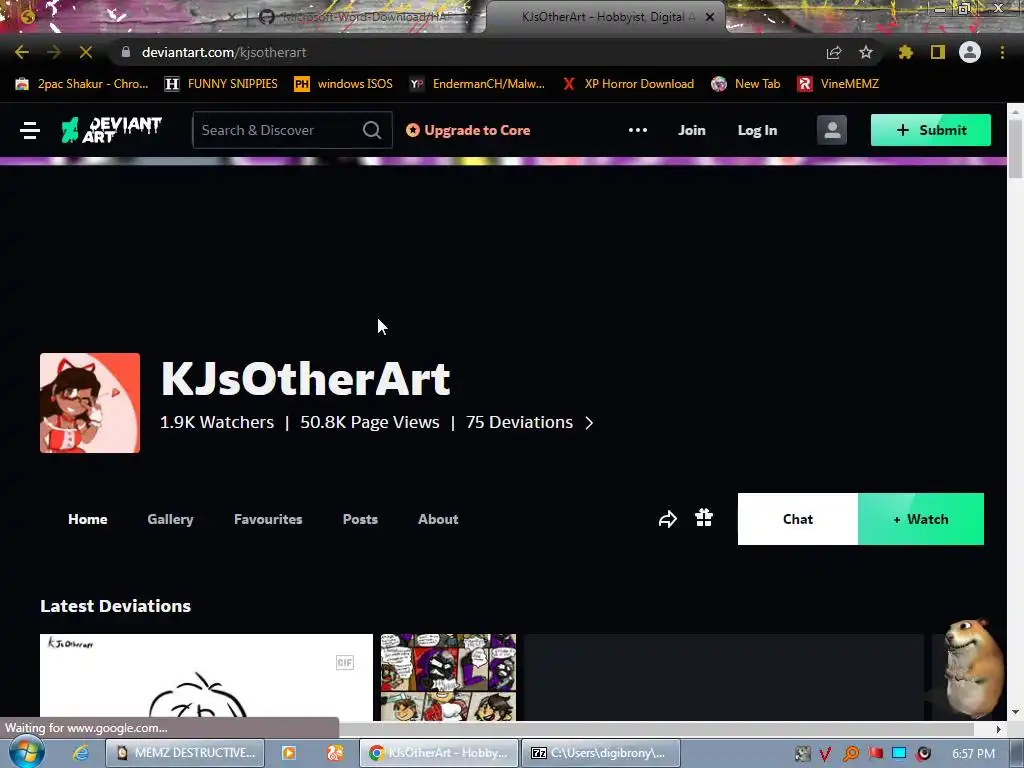Click the orange magnifier tray icon
This screenshot has width=1024, height=768.
[850, 754]
